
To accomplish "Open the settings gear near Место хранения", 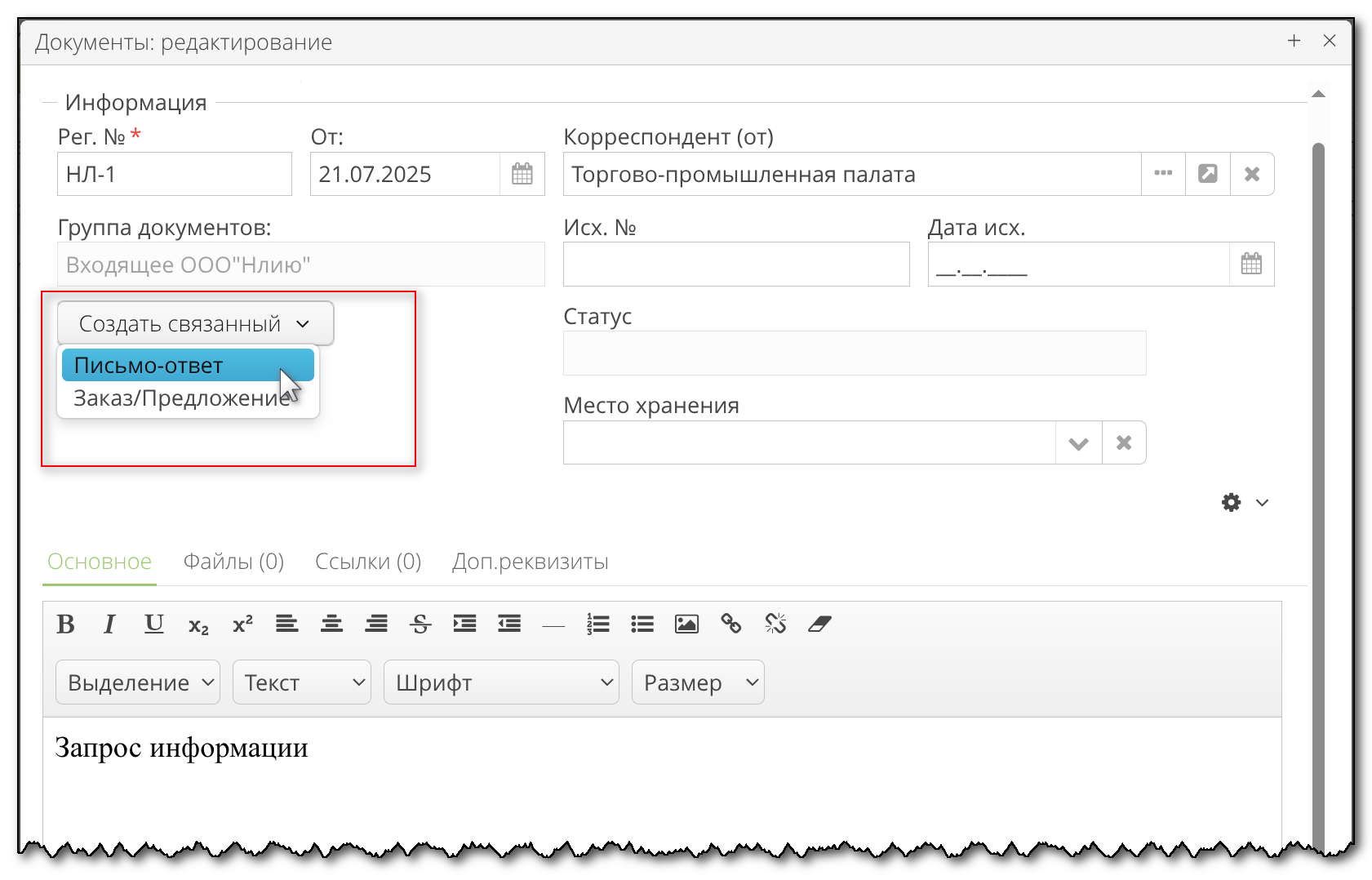I will 1230,503.
